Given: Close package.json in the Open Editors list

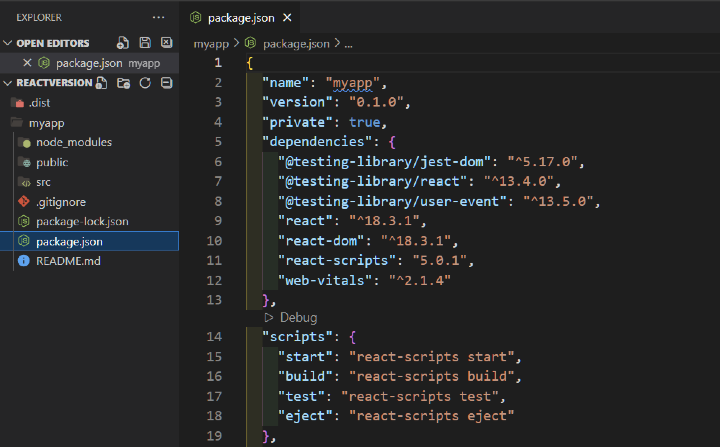Looking at the screenshot, I should 27,63.
